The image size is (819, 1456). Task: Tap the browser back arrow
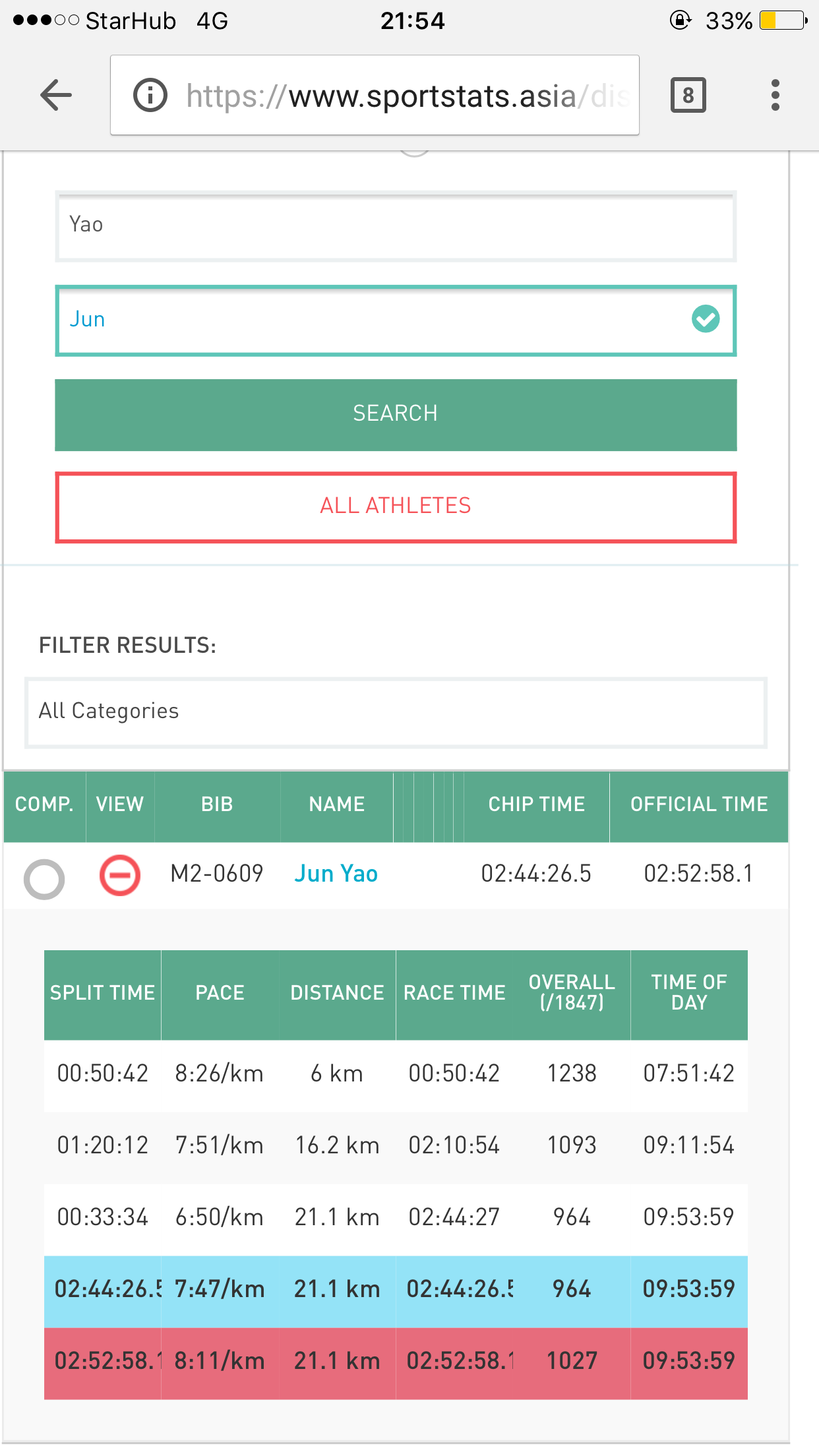click(56, 95)
